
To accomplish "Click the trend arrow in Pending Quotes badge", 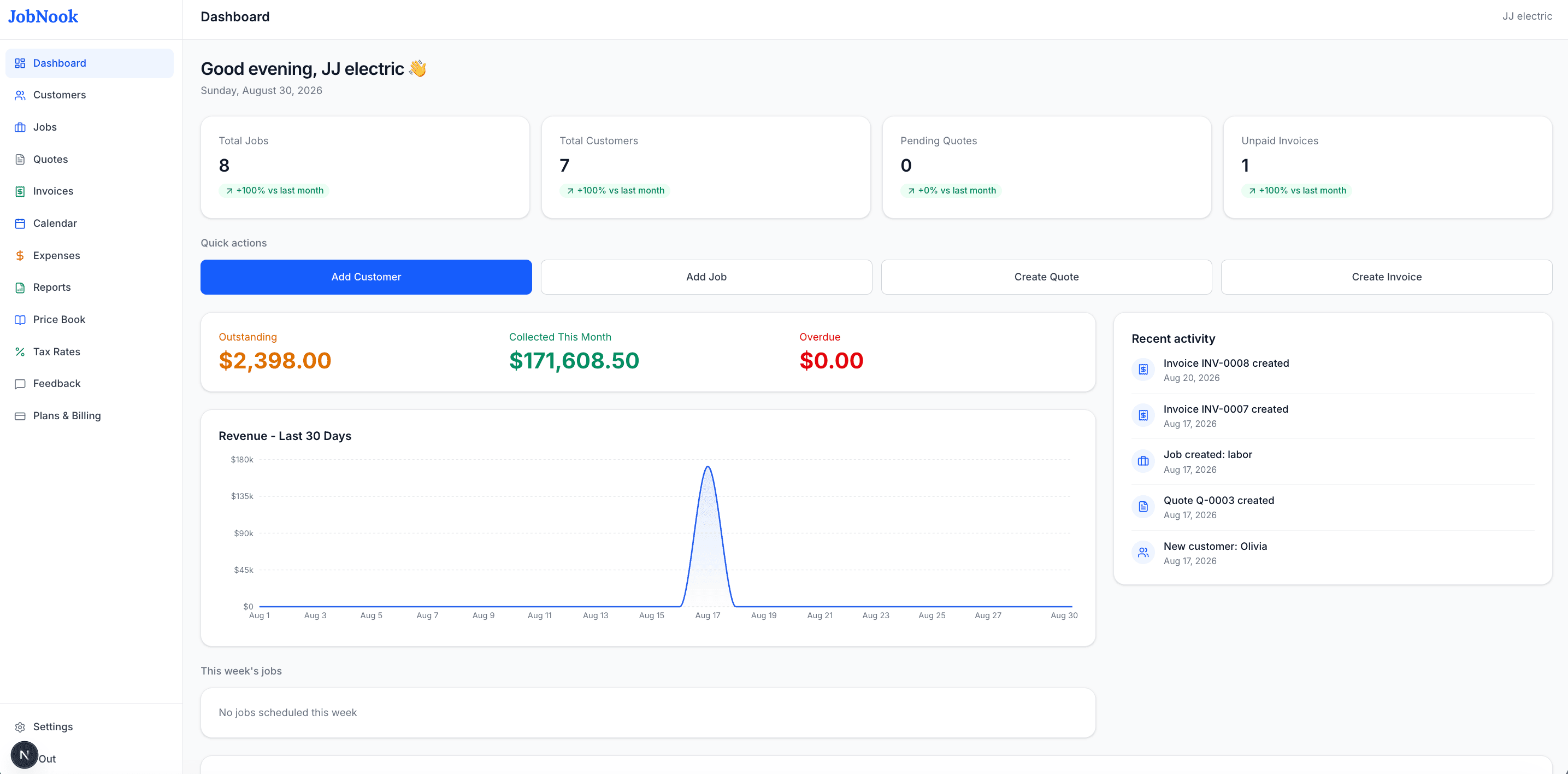I will tap(911, 191).
